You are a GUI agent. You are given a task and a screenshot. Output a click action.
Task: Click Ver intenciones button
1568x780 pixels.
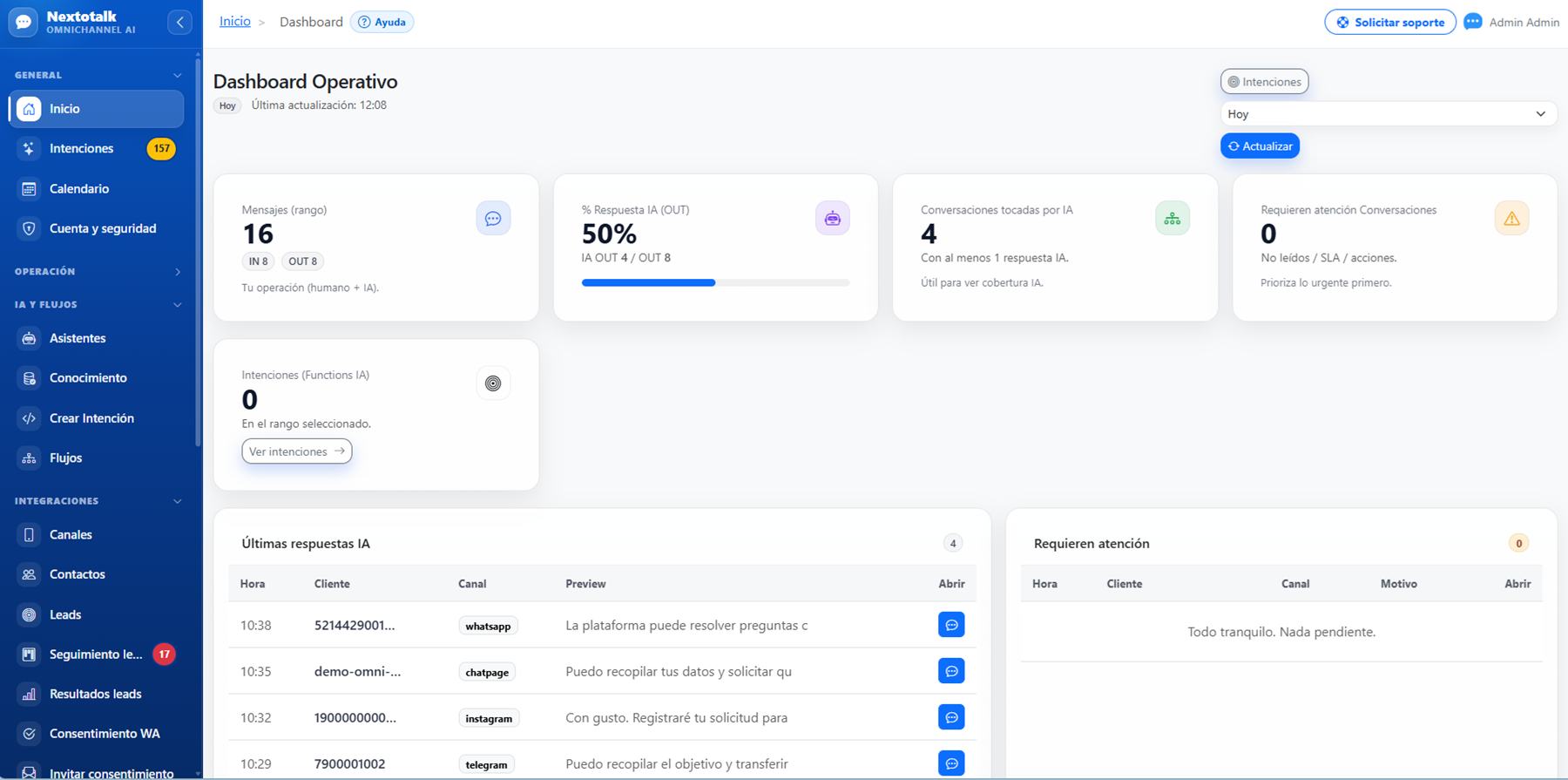pos(297,451)
